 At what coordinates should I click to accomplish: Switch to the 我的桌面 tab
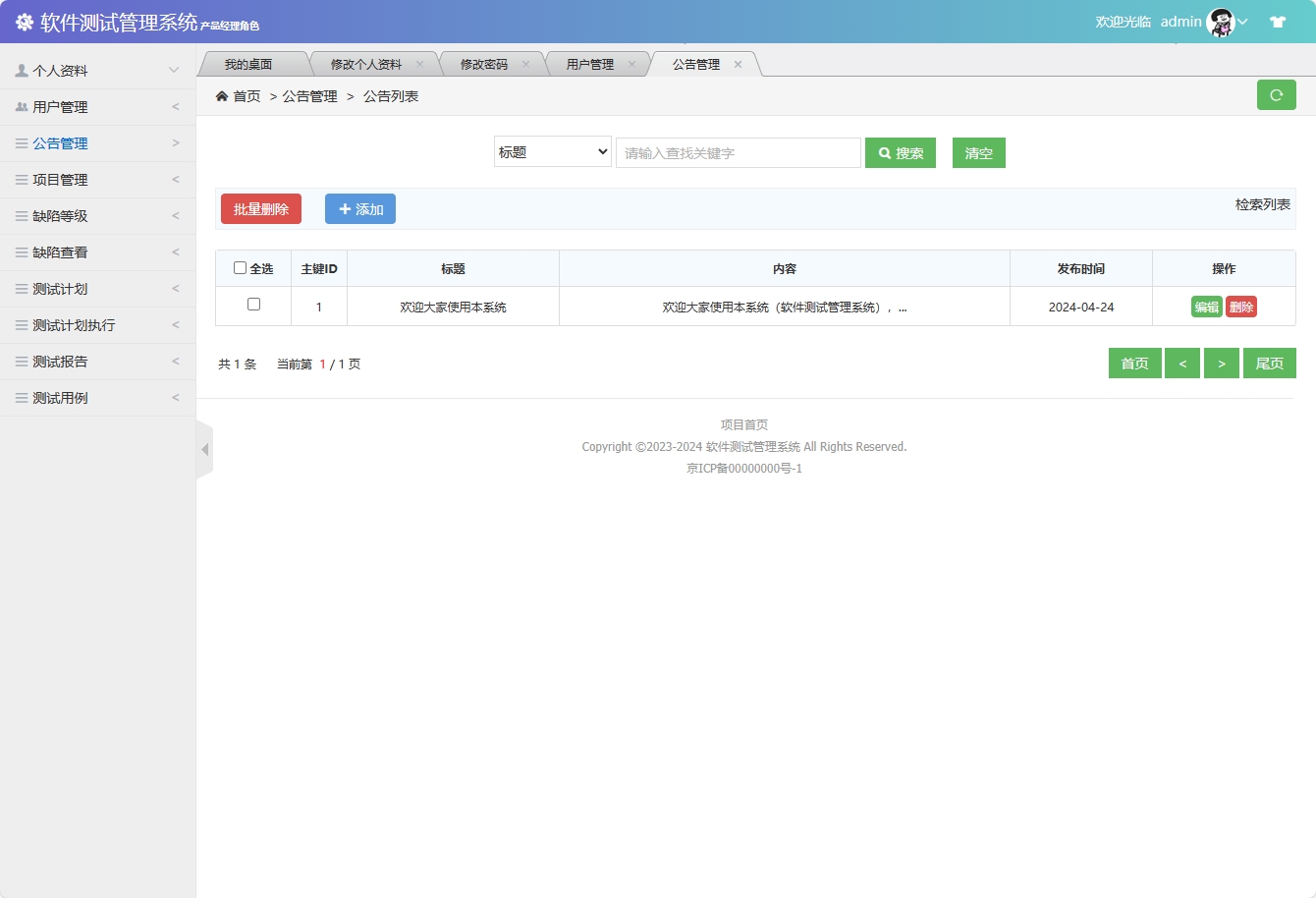249,62
